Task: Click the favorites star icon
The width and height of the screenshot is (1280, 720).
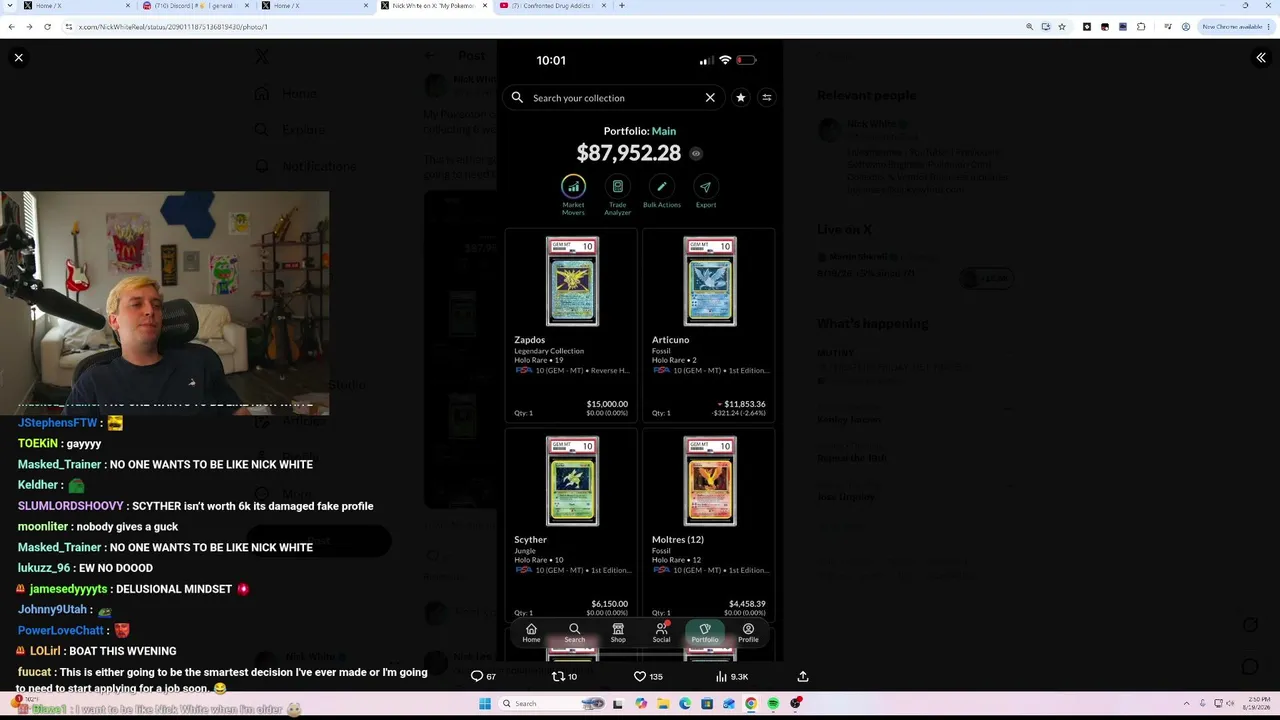Action: tap(740, 98)
